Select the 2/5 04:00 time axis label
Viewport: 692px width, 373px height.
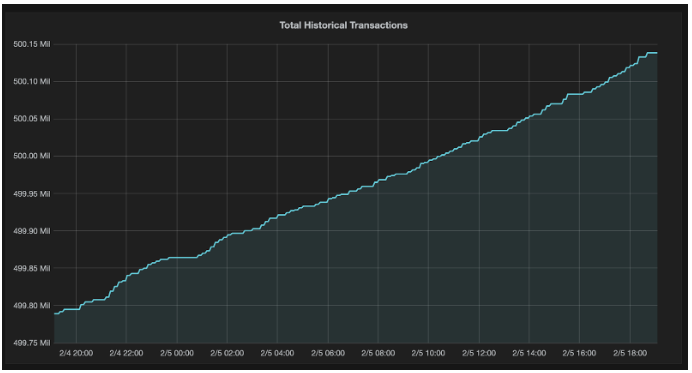tap(277, 353)
